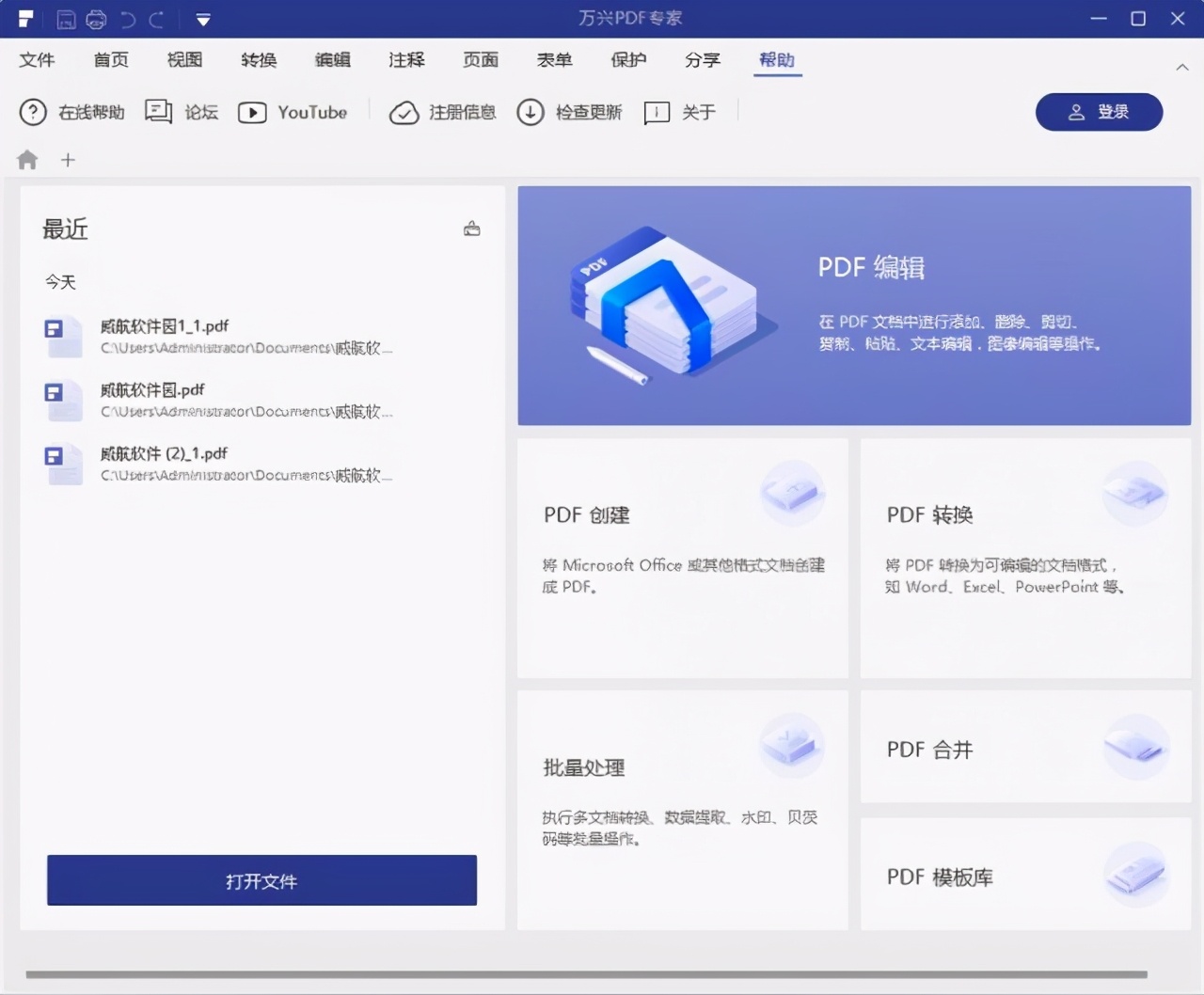Open the 文件 menu
This screenshot has width=1204, height=995.
pos(38,59)
